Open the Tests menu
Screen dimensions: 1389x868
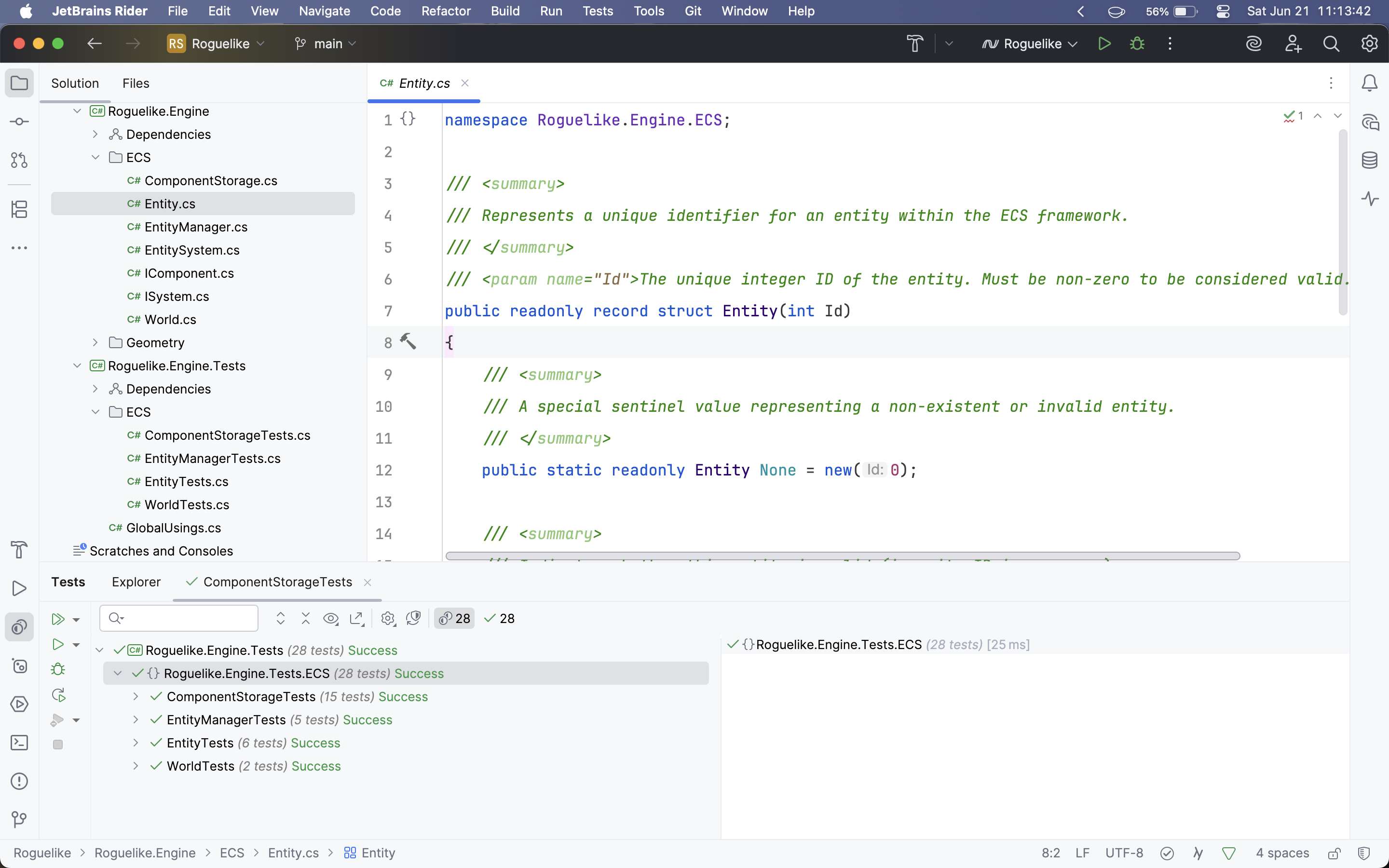click(598, 11)
